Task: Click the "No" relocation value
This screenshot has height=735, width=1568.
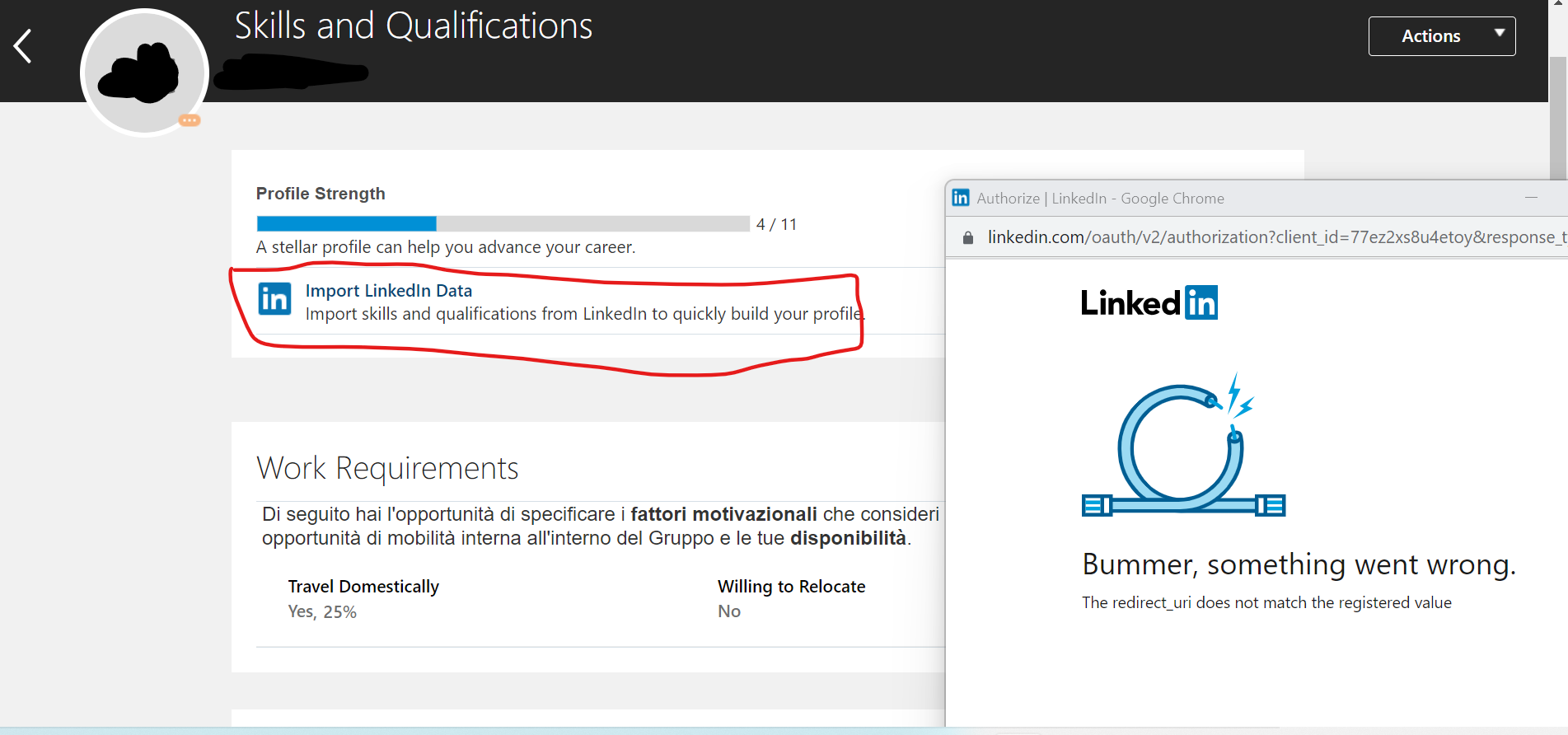Action: click(729, 611)
